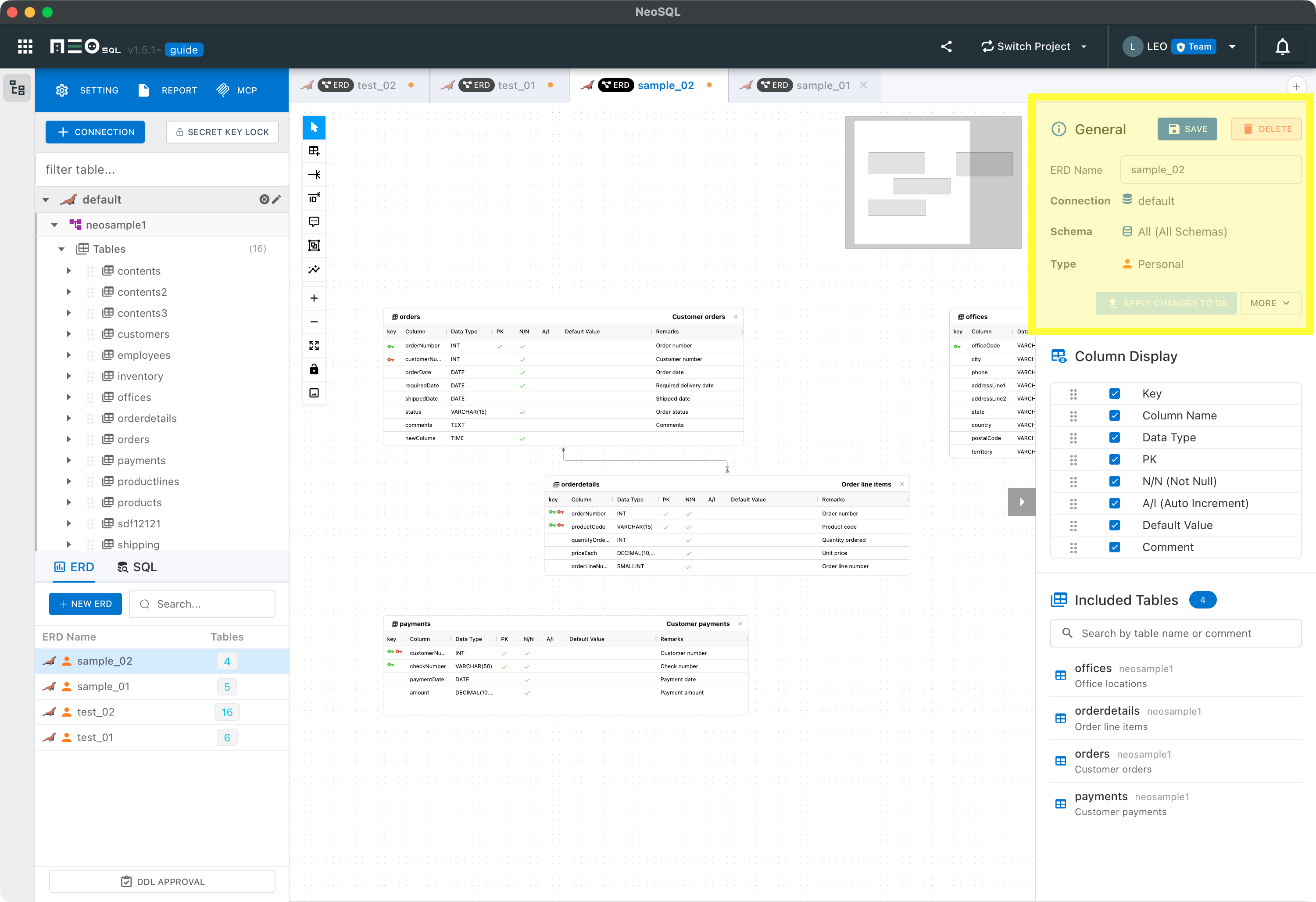Select the relationship line tool
Viewport: 1316px width, 902px height.
click(314, 175)
